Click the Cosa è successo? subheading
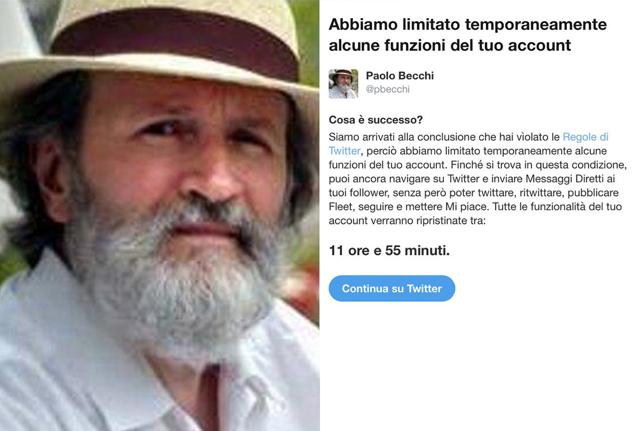 376,120
